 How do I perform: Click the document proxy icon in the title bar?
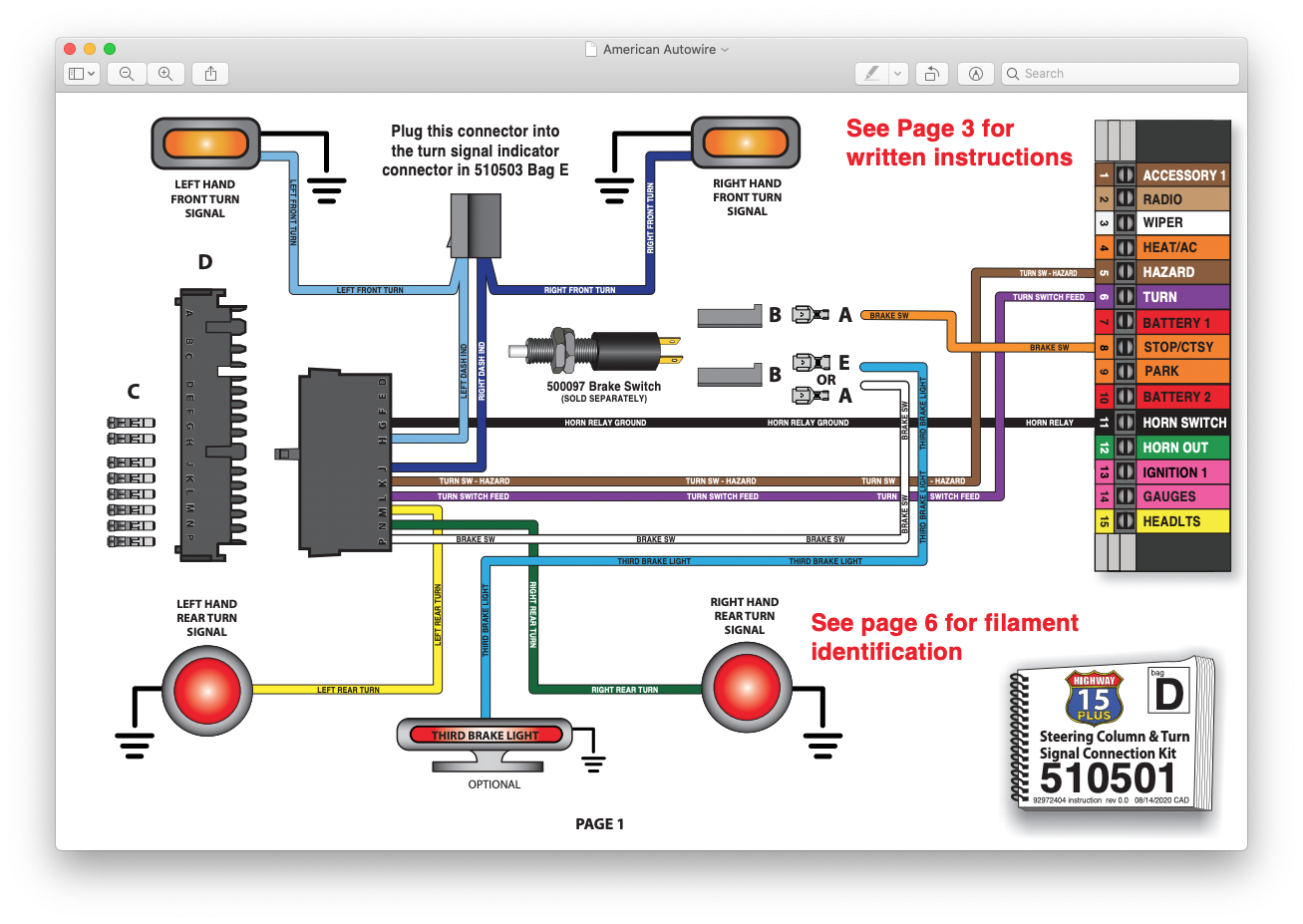coord(591,49)
